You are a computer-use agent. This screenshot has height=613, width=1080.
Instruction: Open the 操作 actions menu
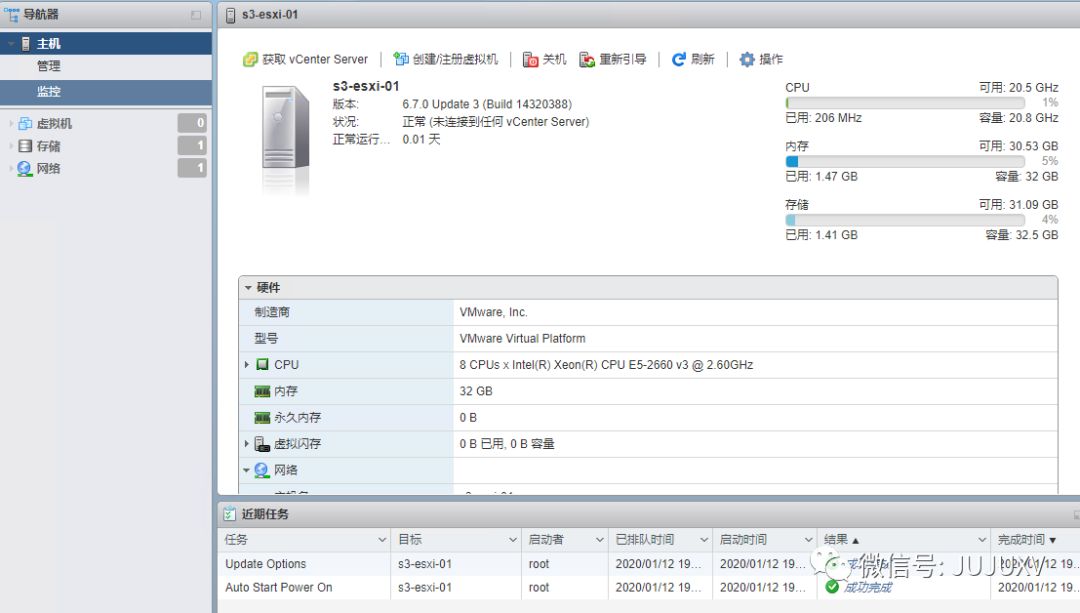pyautogui.click(x=761, y=60)
